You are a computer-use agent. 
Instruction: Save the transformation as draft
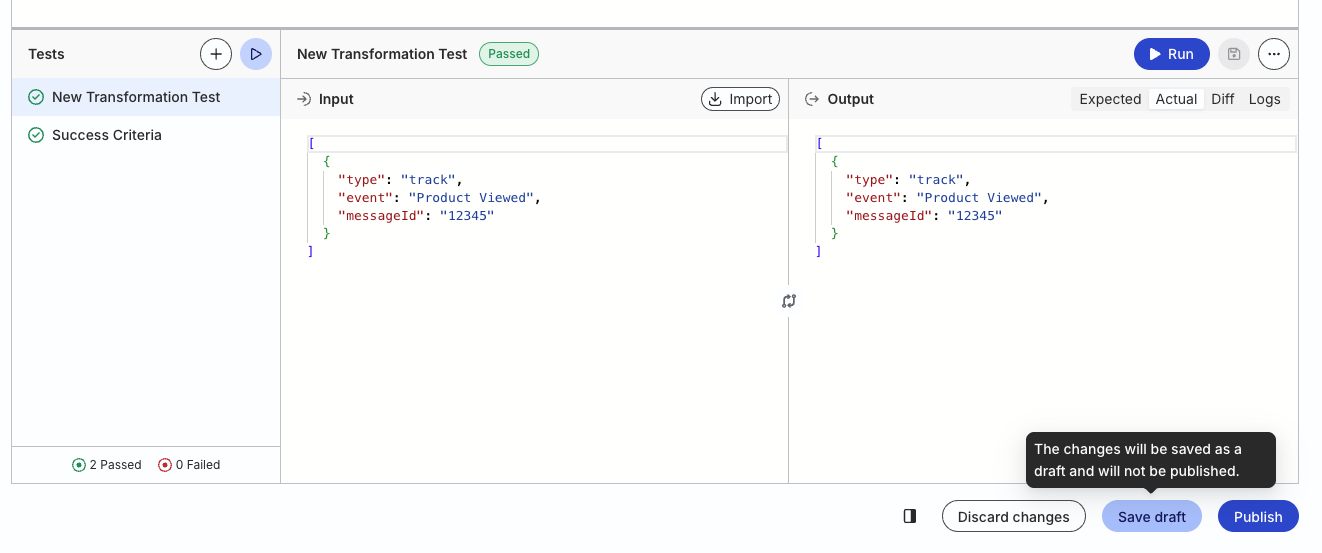(1152, 516)
